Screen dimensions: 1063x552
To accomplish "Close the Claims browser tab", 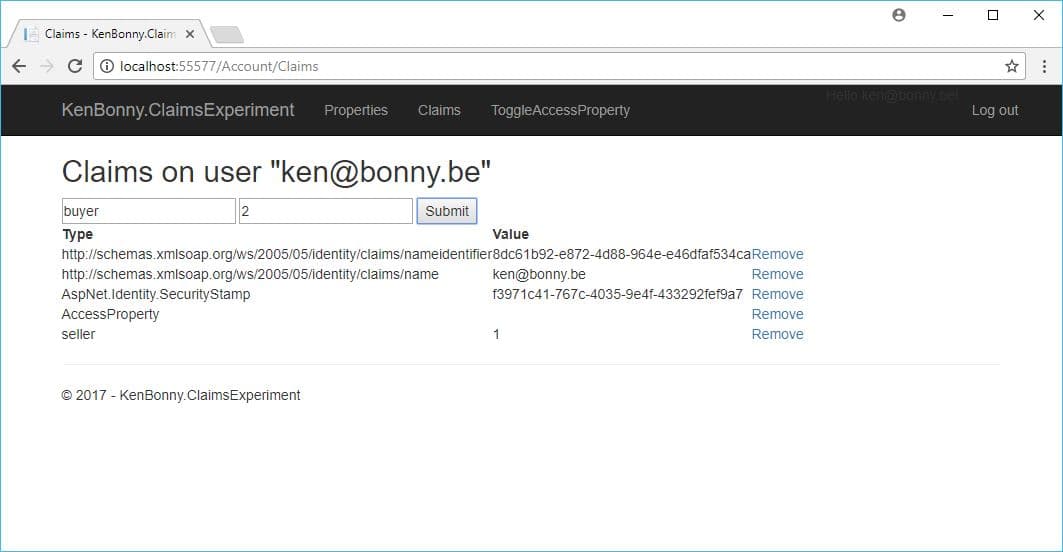I will tap(190, 34).
